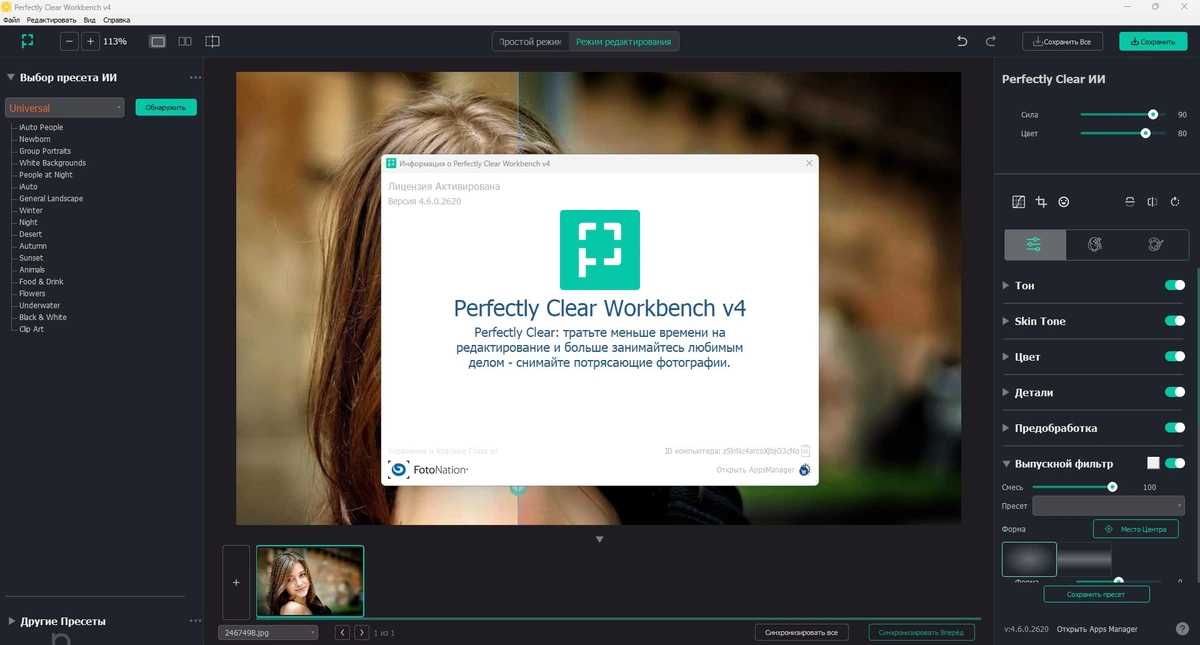Click the Сохранить пресет button

pyautogui.click(x=1097, y=594)
